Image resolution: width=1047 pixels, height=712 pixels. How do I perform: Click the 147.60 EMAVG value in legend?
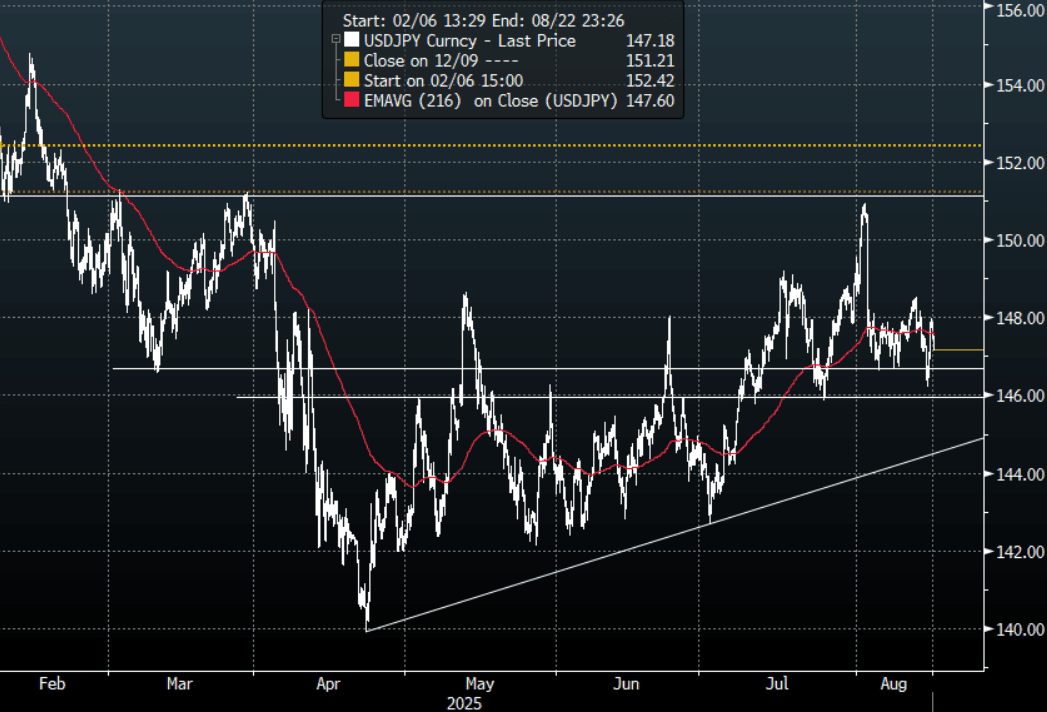pyautogui.click(x=655, y=100)
